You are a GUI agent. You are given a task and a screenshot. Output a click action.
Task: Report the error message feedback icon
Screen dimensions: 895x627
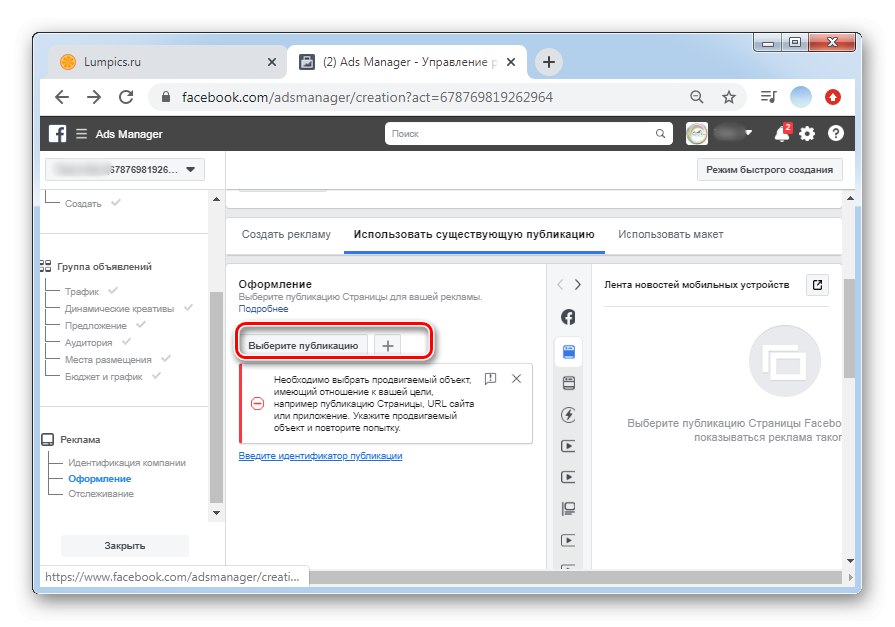tap(490, 379)
